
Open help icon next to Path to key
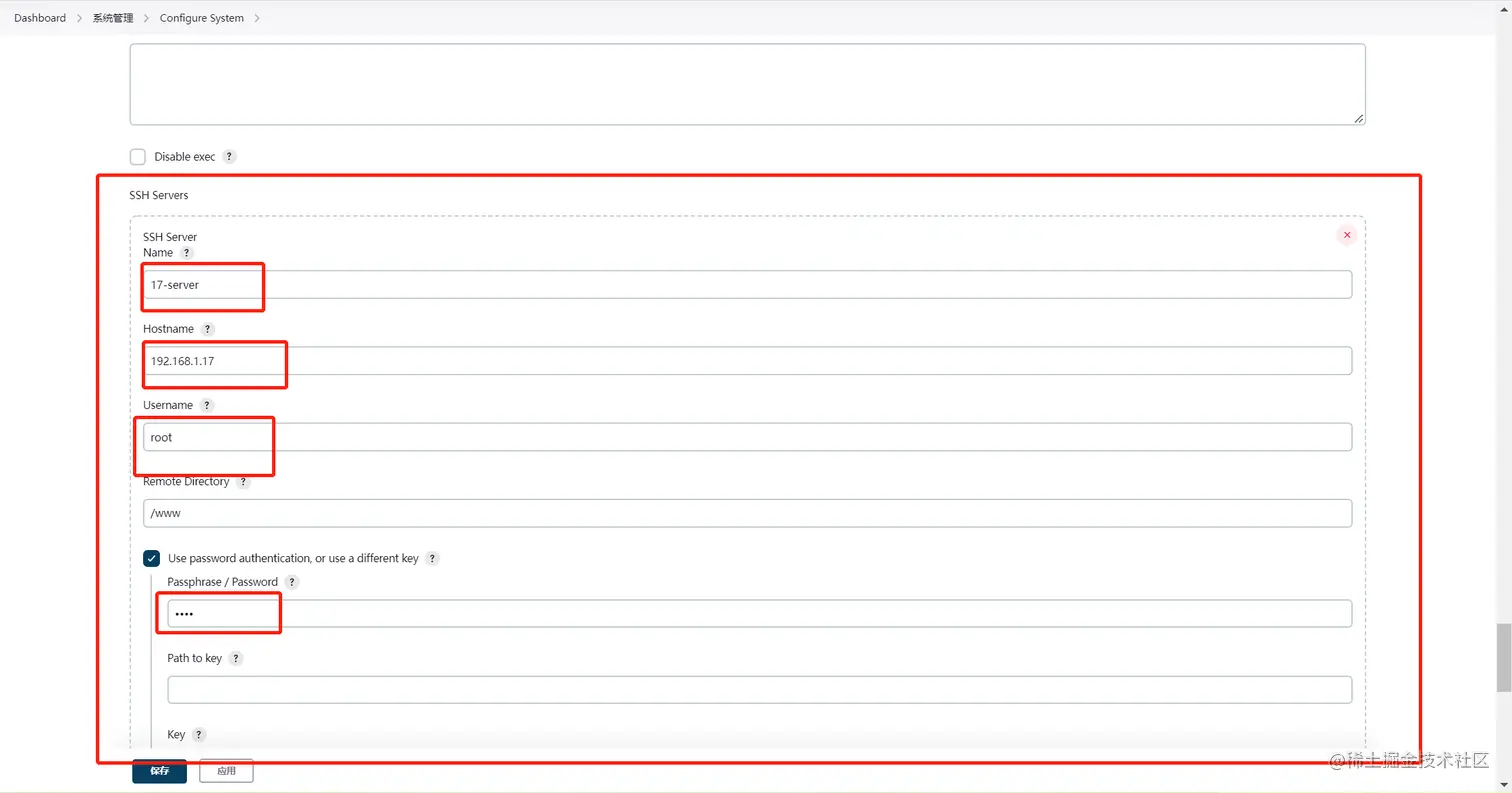pyautogui.click(x=236, y=659)
